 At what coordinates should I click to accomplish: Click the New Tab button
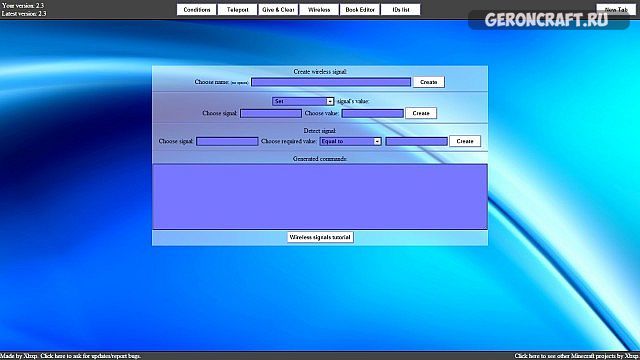[616, 10]
